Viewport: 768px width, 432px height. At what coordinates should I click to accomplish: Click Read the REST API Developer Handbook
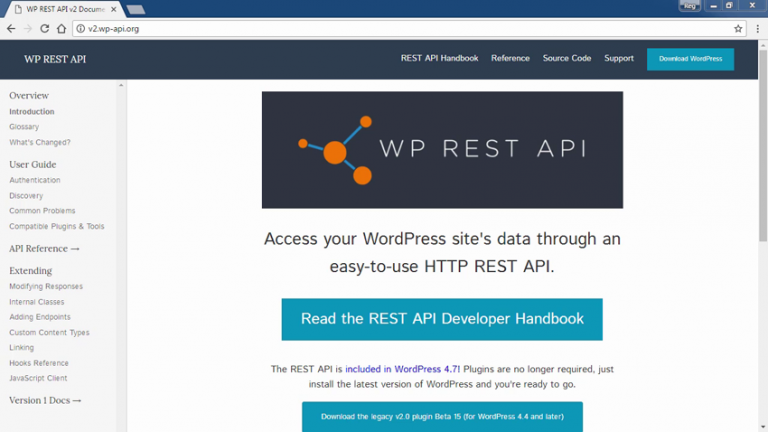click(442, 319)
